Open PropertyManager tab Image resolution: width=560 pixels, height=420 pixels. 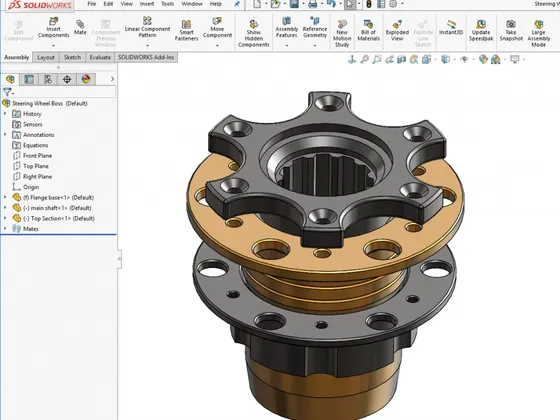(29, 79)
